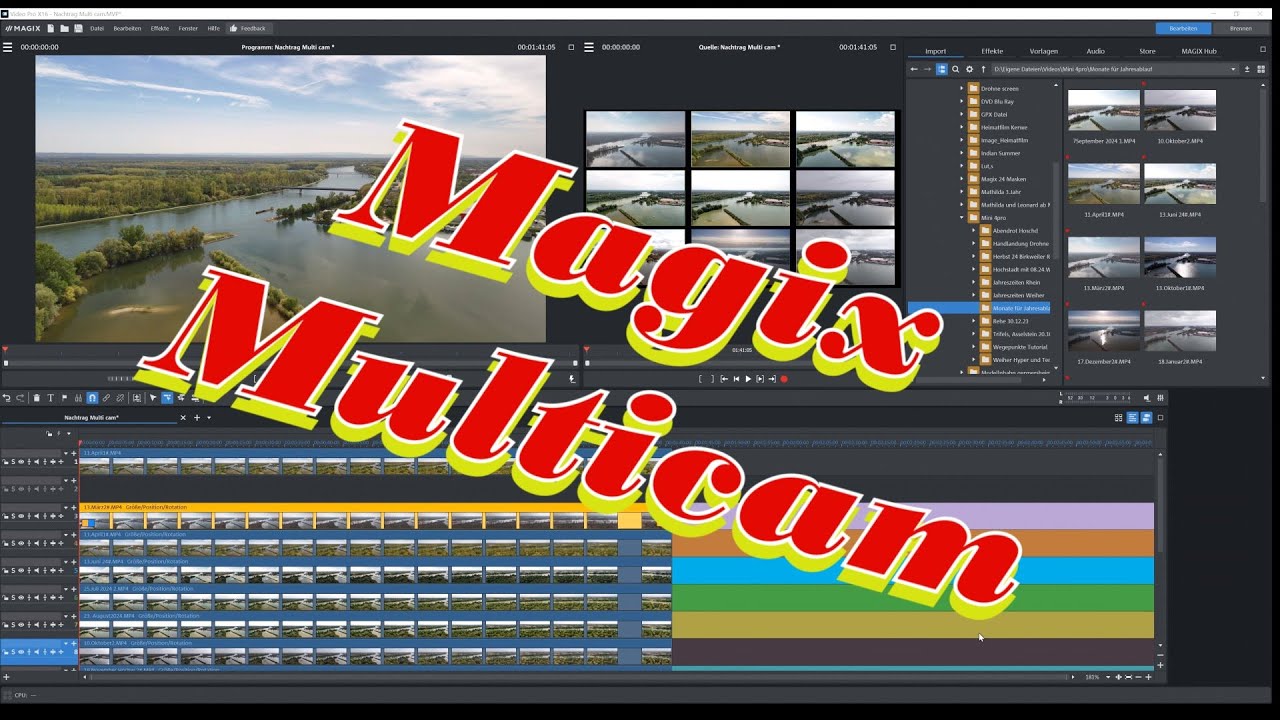Click the blue Bearbeiten mode button
The height and width of the screenshot is (720, 1280).
(x=1183, y=28)
